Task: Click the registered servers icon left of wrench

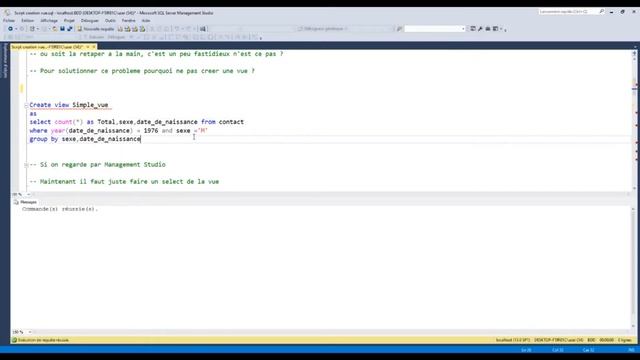Action: click(473, 29)
